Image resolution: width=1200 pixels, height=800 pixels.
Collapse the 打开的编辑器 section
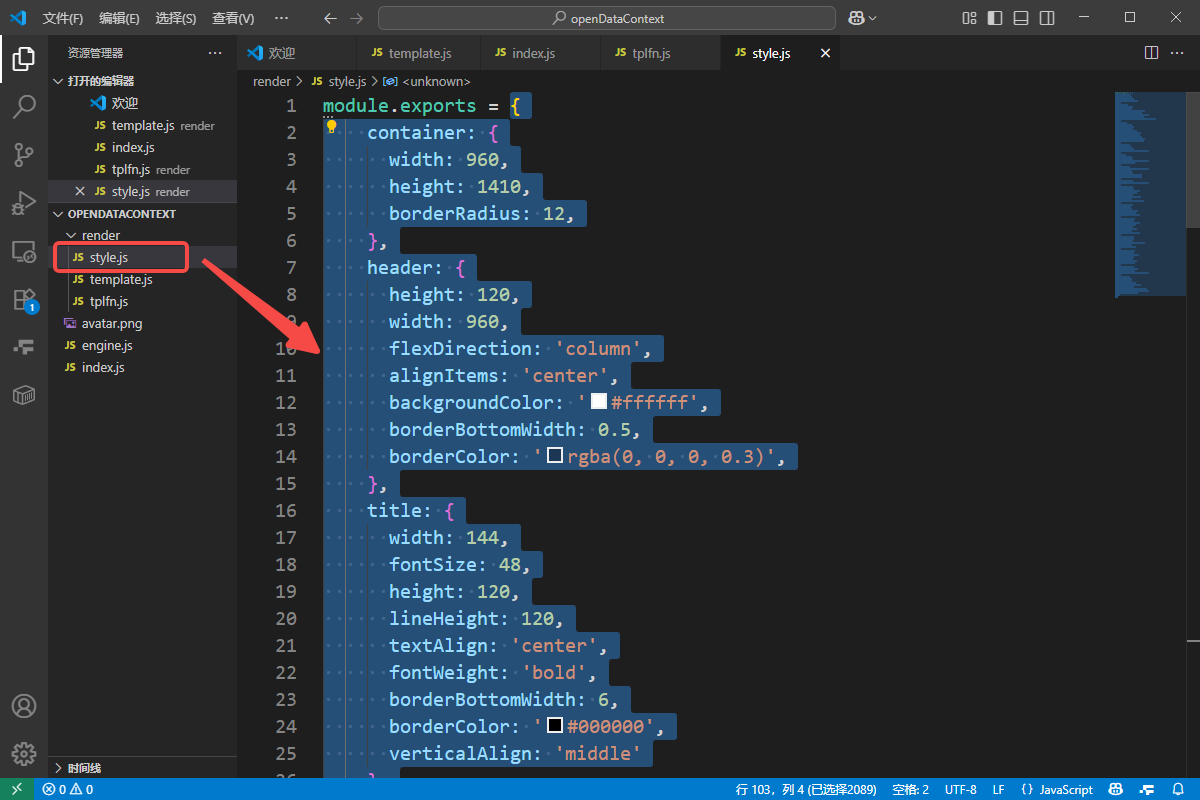58,81
